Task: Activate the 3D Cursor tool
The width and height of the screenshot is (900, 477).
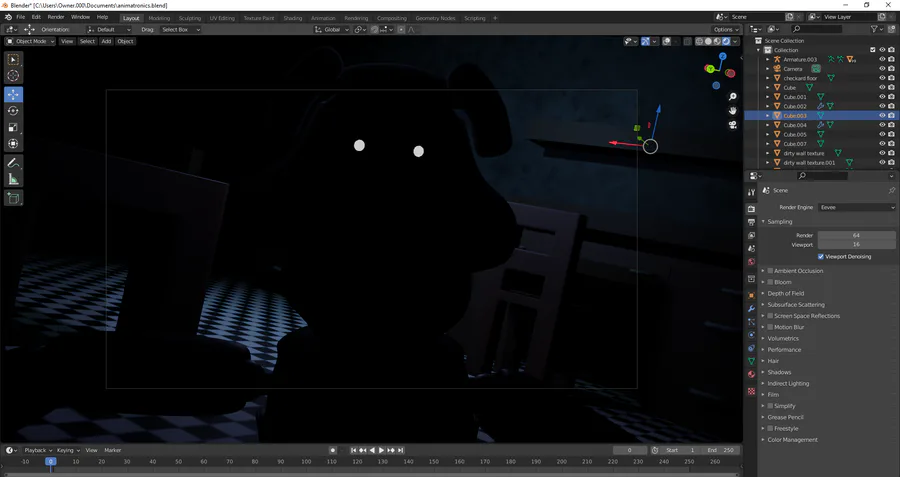Action: coord(14,76)
